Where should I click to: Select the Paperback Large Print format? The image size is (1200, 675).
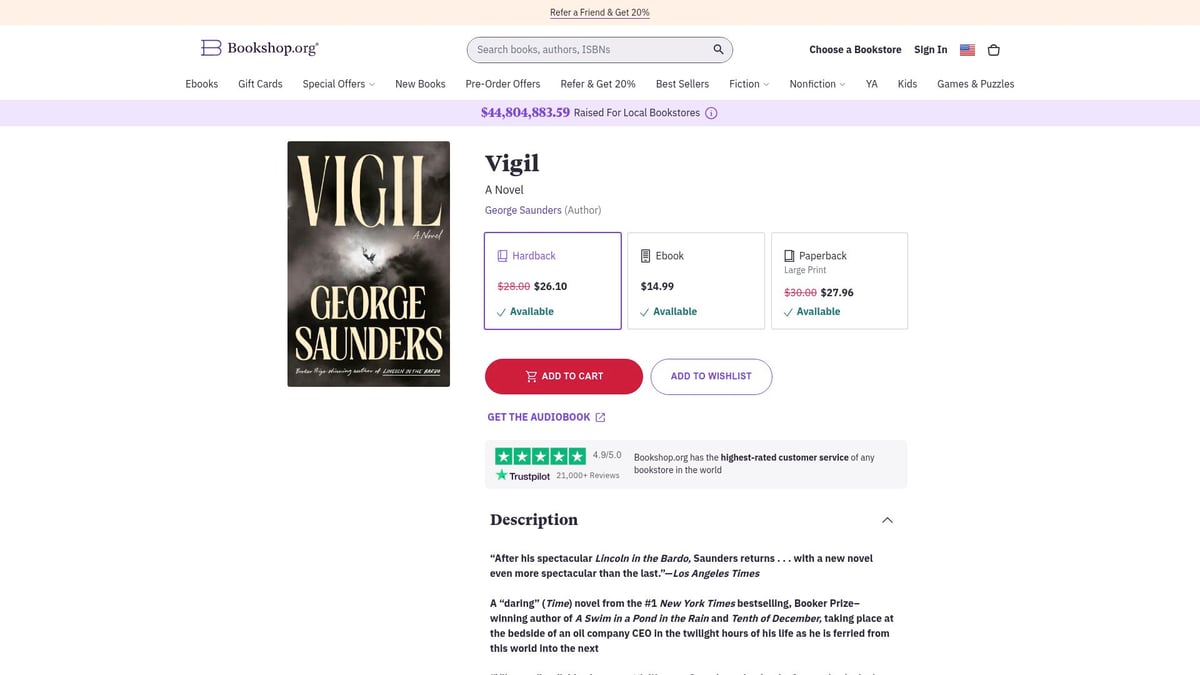point(840,280)
